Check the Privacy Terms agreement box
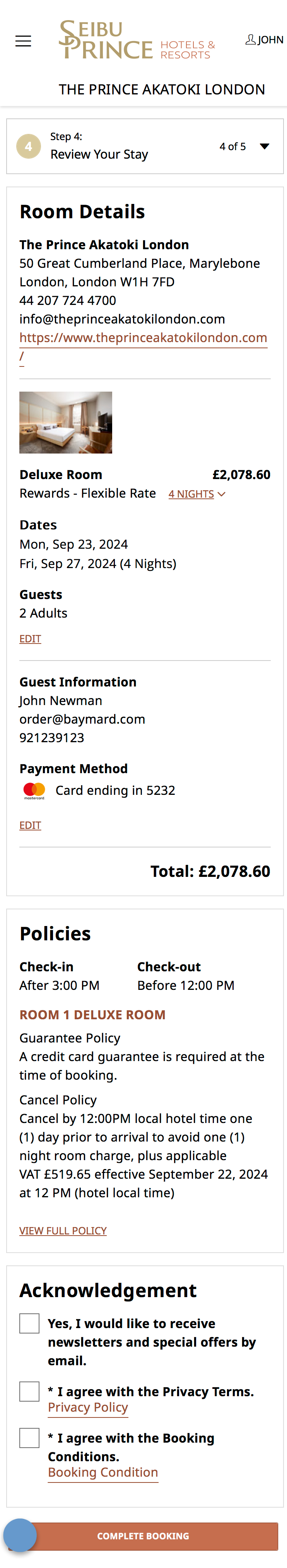The height and width of the screenshot is (1568, 287). point(29,1391)
